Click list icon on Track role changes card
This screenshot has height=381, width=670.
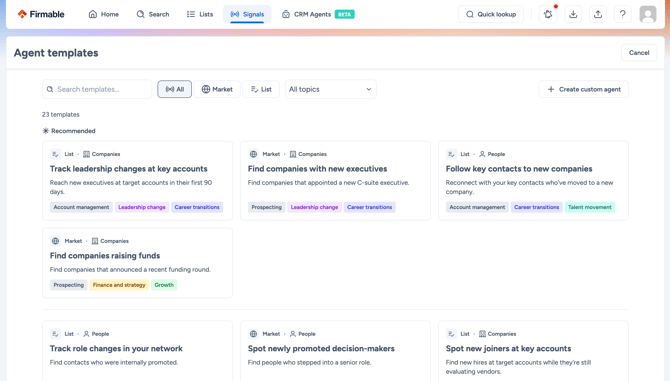point(55,334)
